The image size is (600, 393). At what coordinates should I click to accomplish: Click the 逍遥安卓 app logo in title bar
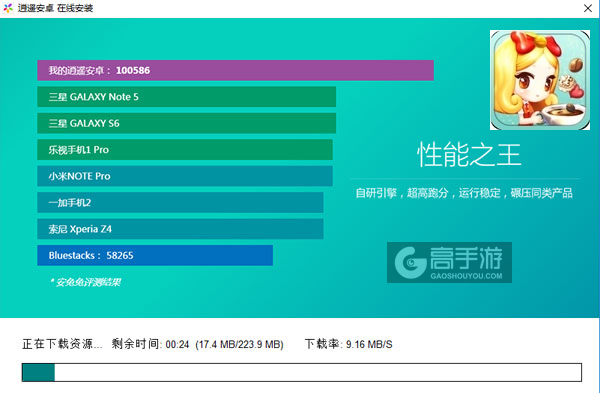[8, 8]
